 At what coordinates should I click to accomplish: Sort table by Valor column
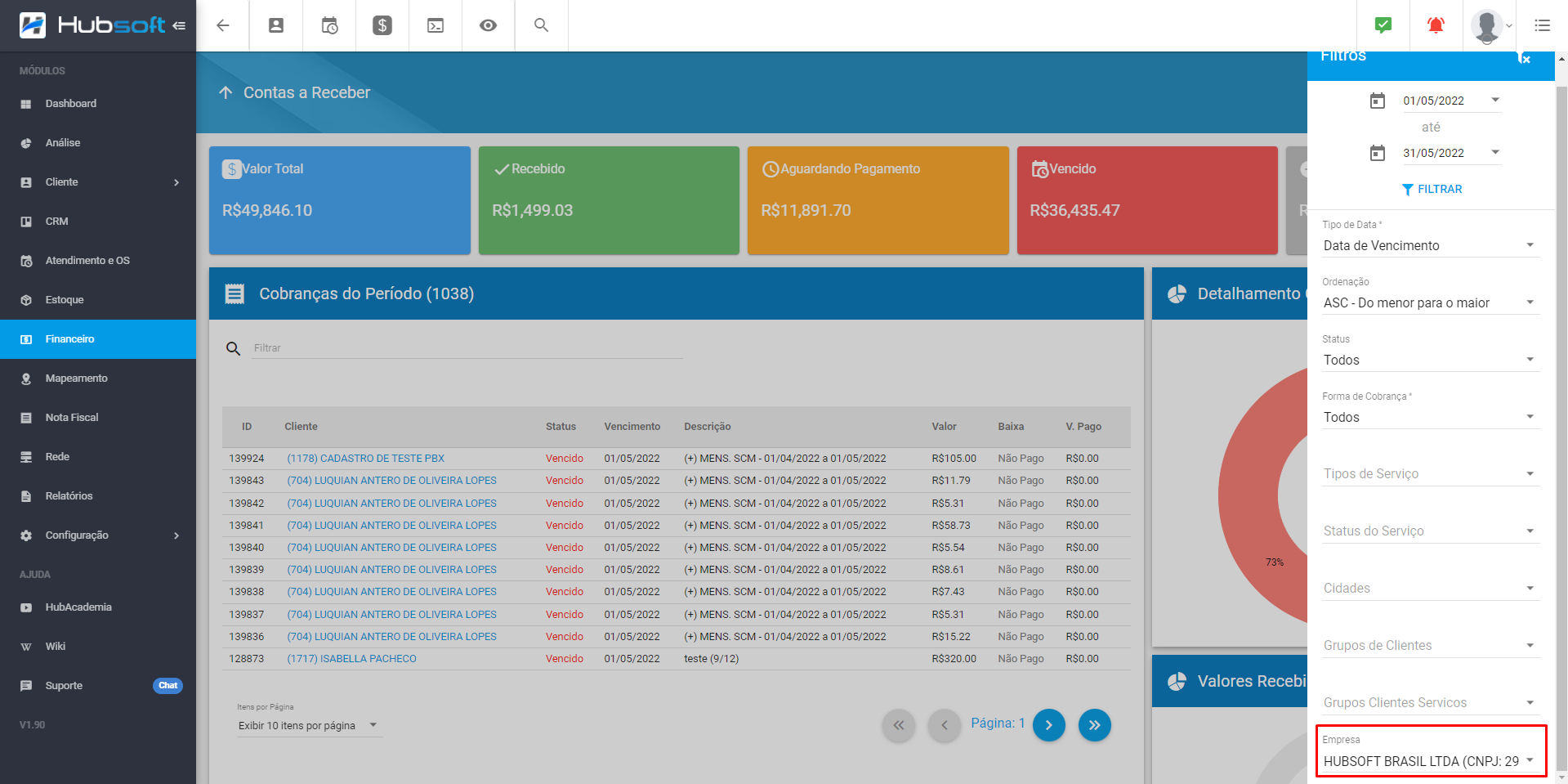[x=944, y=427]
